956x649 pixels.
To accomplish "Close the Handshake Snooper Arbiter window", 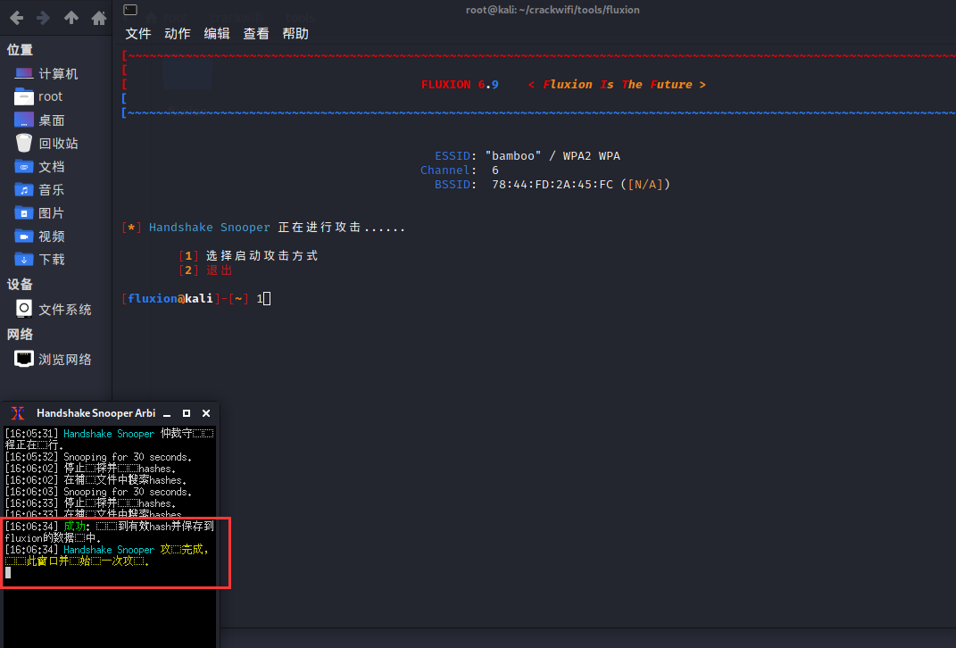I will (206, 414).
